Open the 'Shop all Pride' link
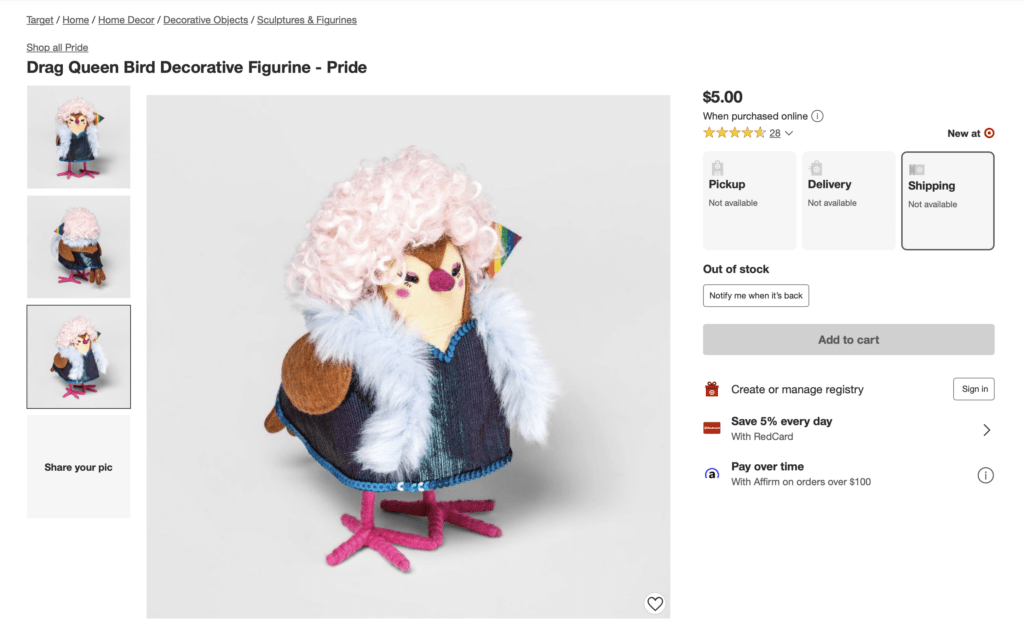 [x=56, y=47]
